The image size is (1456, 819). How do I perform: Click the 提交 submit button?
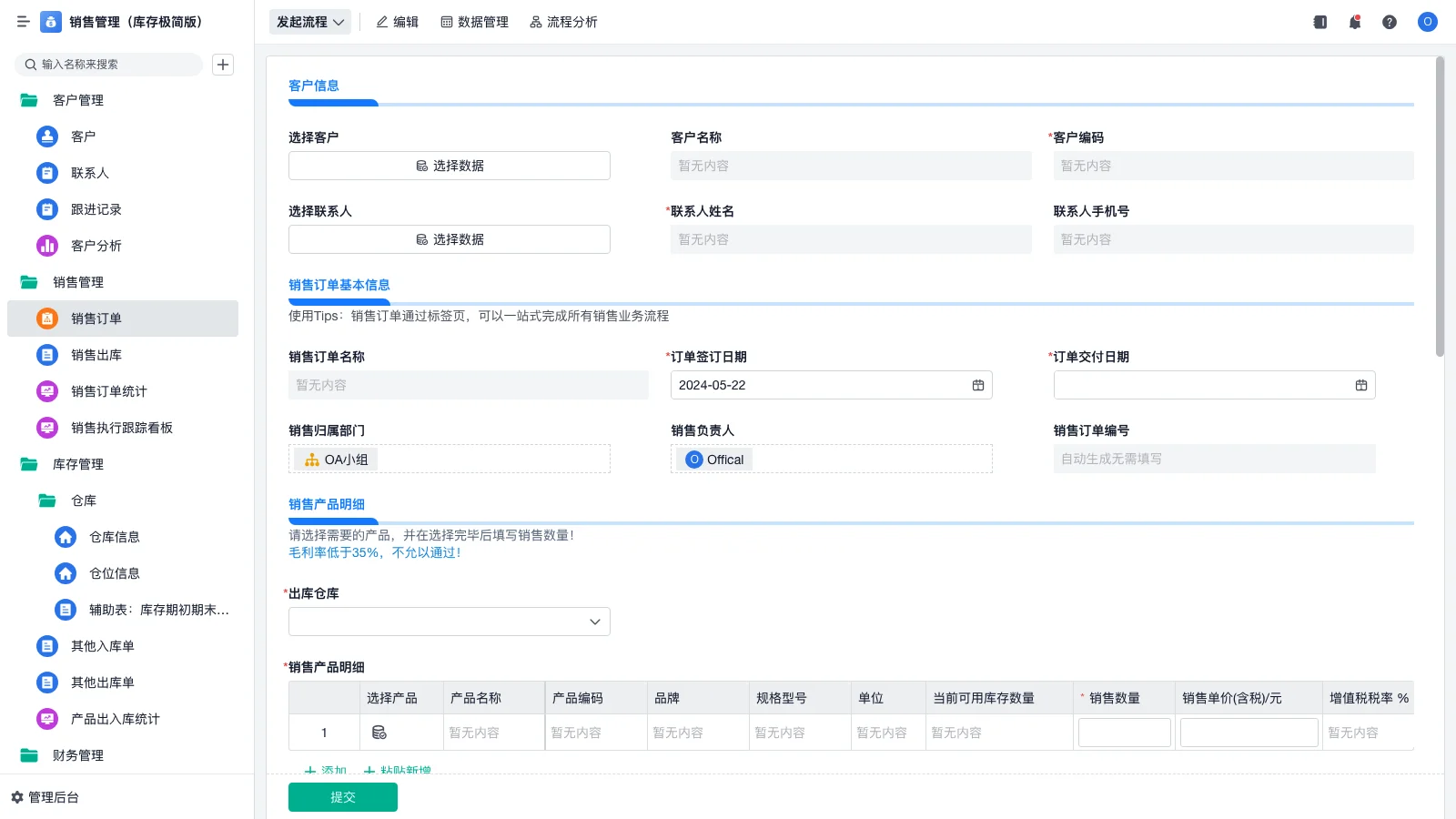pyautogui.click(x=342, y=796)
